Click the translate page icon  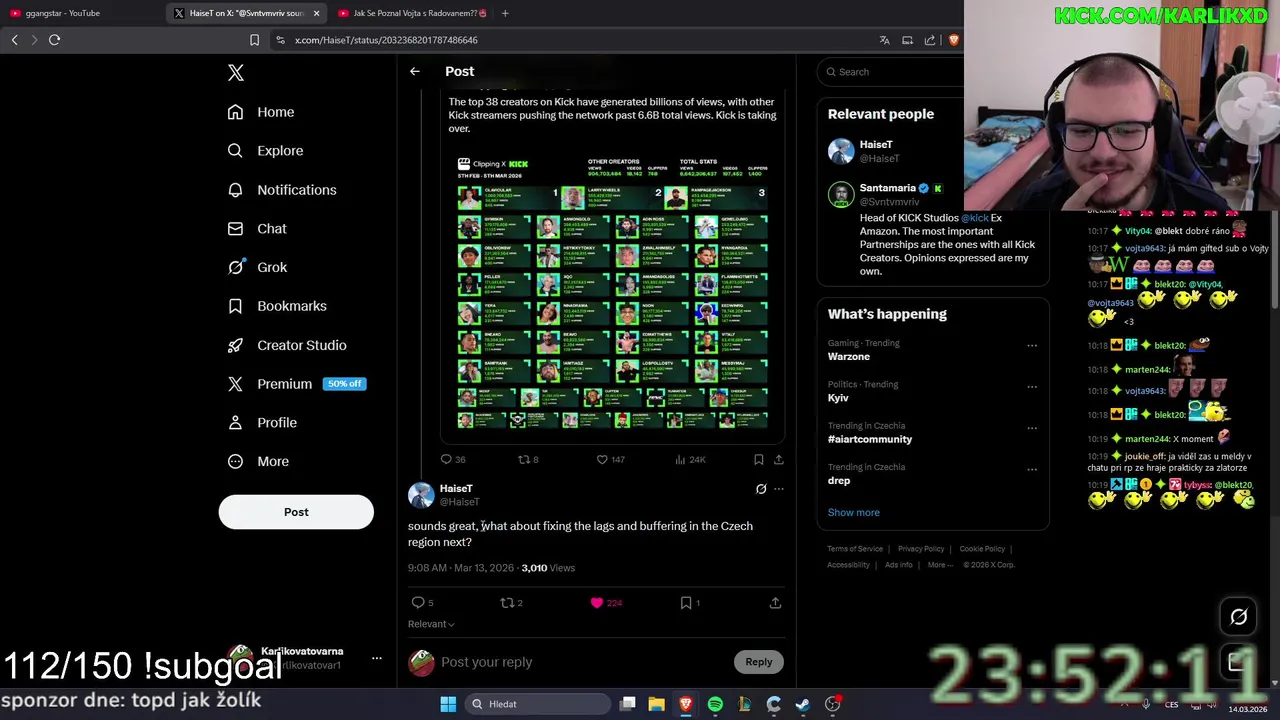884,40
